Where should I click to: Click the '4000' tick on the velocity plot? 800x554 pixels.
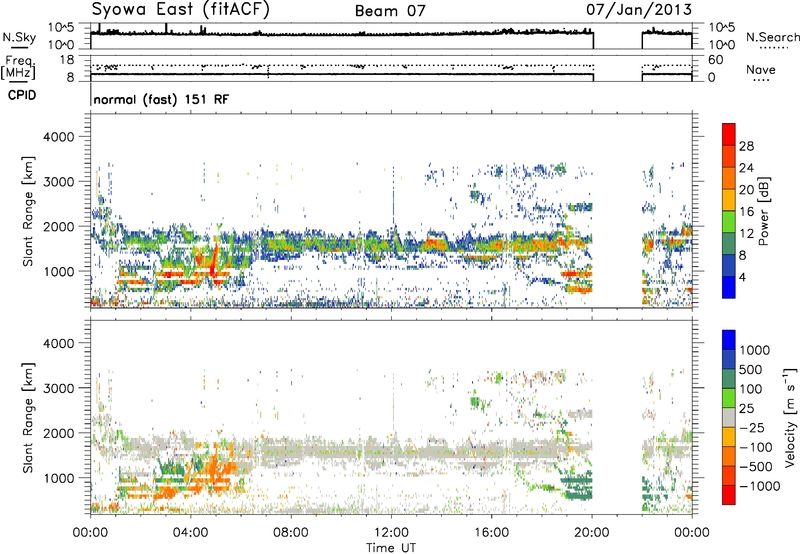pyautogui.click(x=59, y=343)
